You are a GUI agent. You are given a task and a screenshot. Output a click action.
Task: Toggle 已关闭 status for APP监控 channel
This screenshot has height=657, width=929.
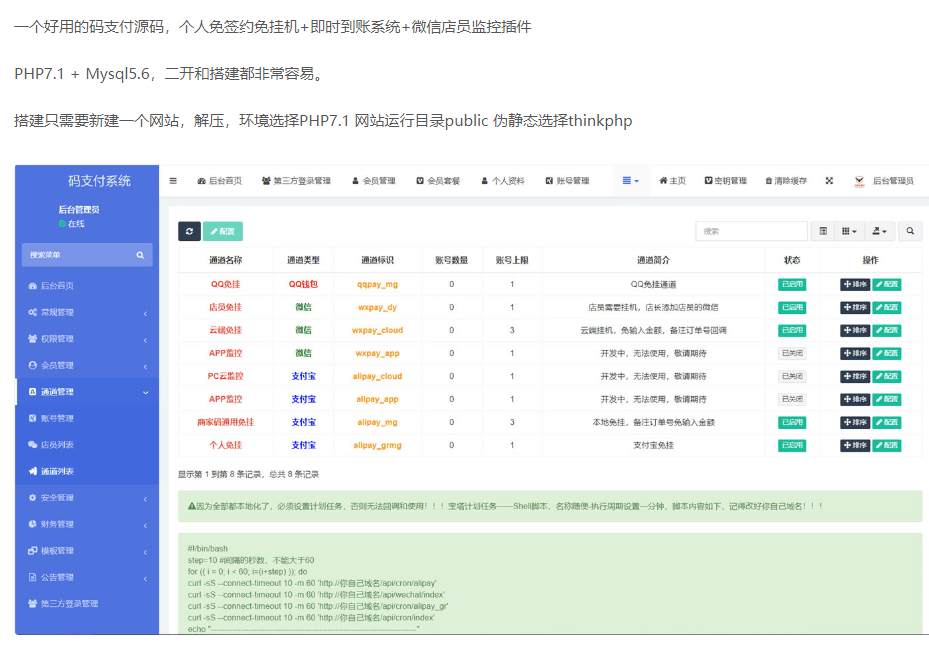(791, 353)
